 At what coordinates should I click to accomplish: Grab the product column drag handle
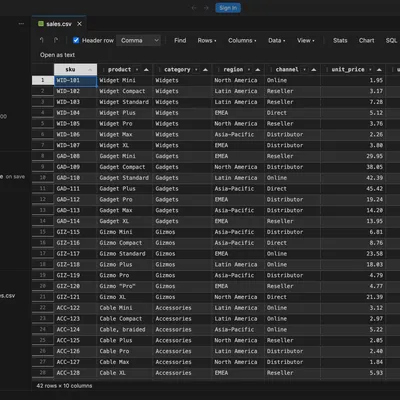click(104, 70)
